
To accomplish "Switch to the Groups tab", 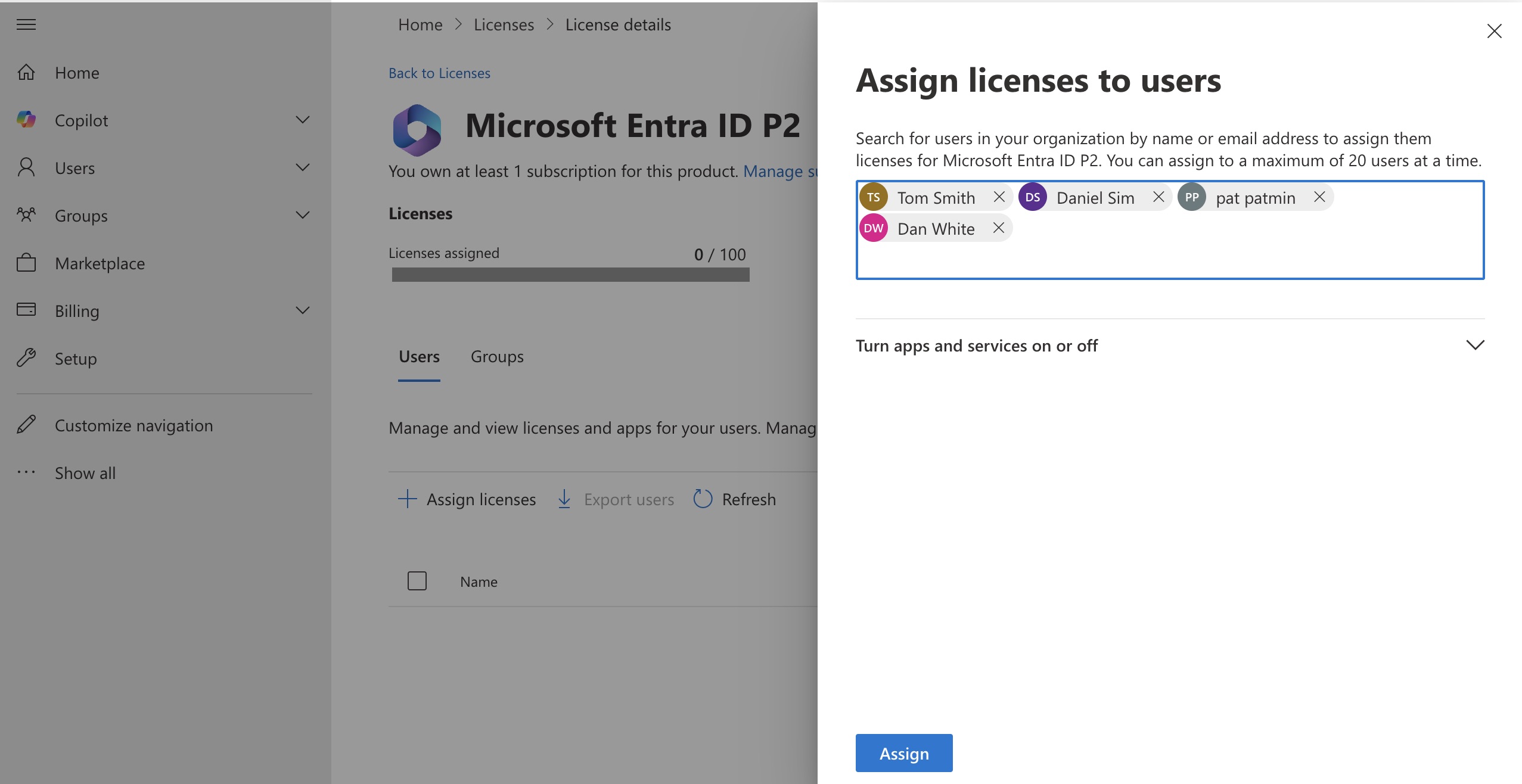I will [x=497, y=357].
